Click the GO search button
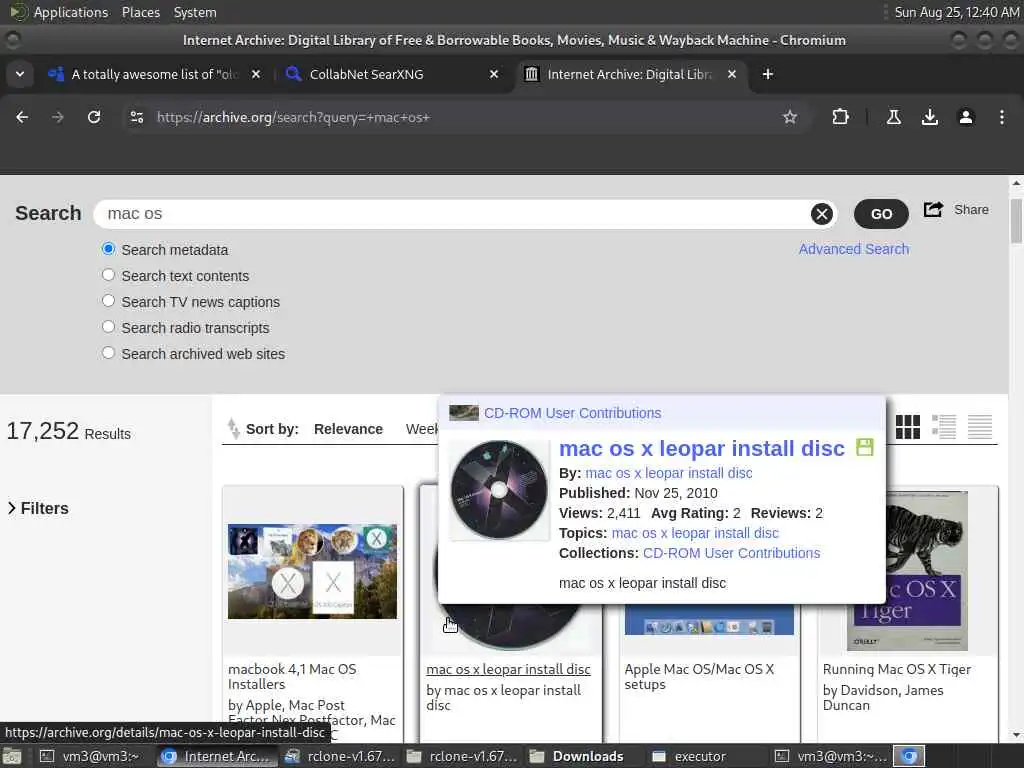 tap(881, 214)
